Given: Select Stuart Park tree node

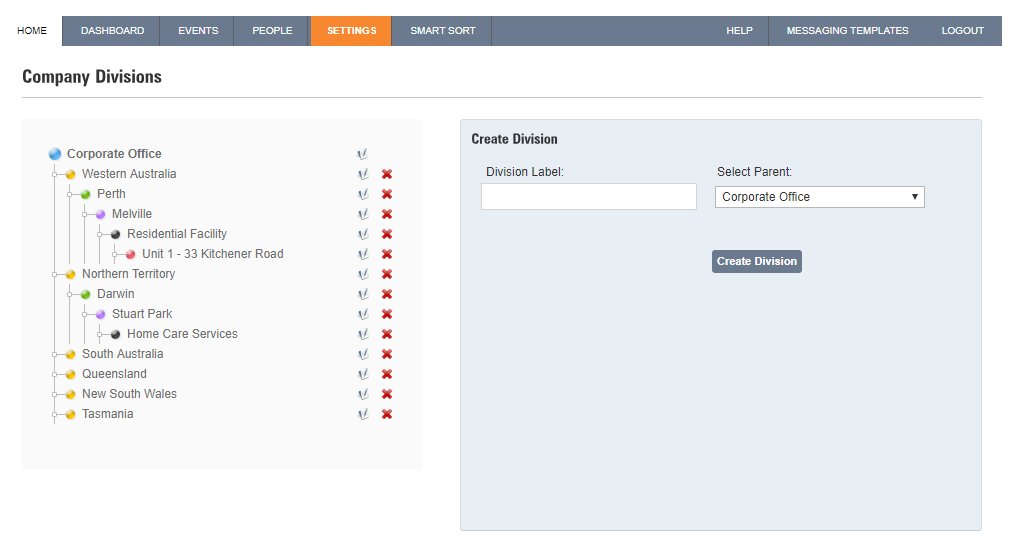Looking at the screenshot, I should tap(142, 314).
